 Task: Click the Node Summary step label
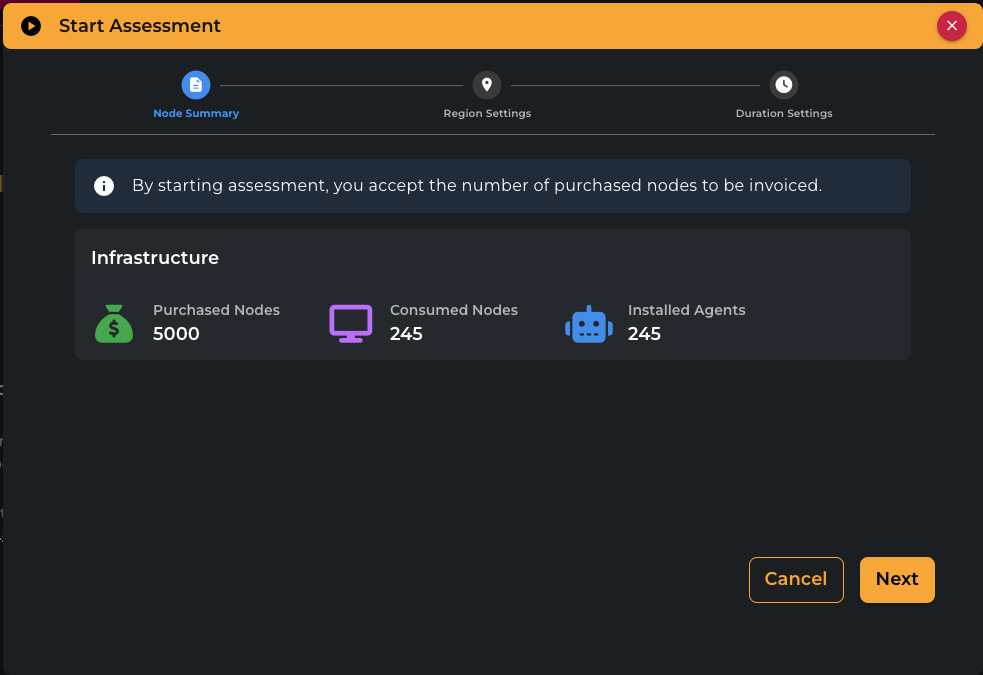tap(196, 113)
